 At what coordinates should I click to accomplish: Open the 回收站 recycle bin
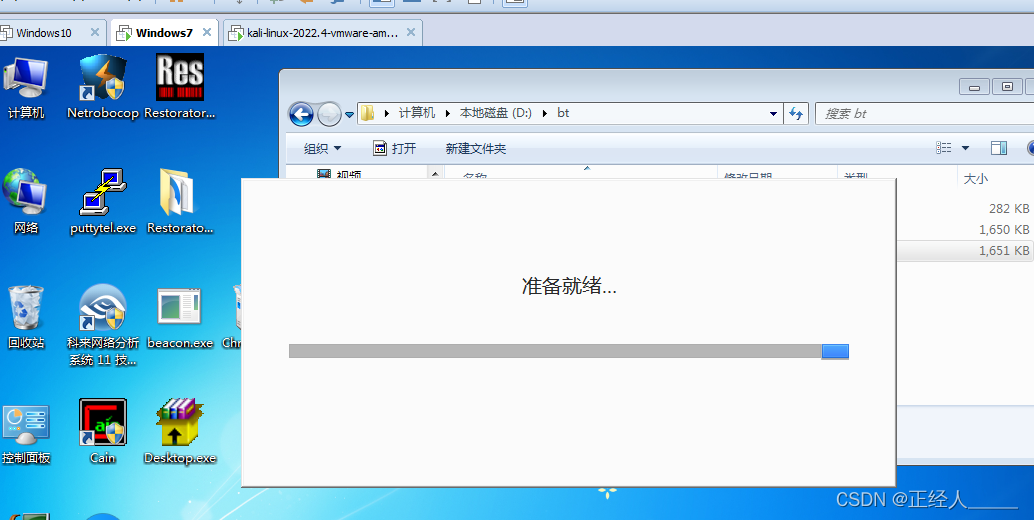[26, 316]
